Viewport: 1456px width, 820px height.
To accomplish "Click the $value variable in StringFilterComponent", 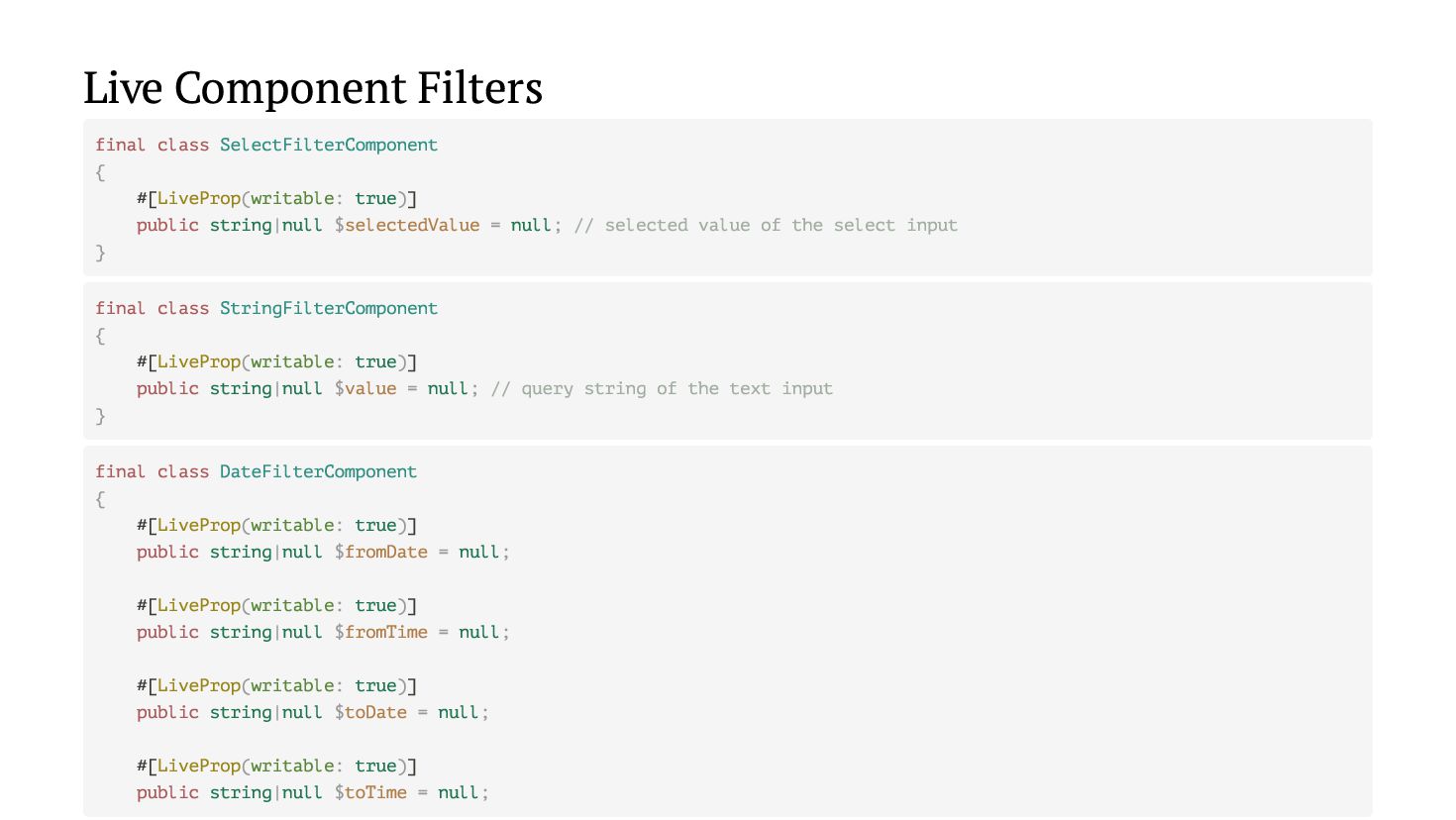I will [x=364, y=388].
